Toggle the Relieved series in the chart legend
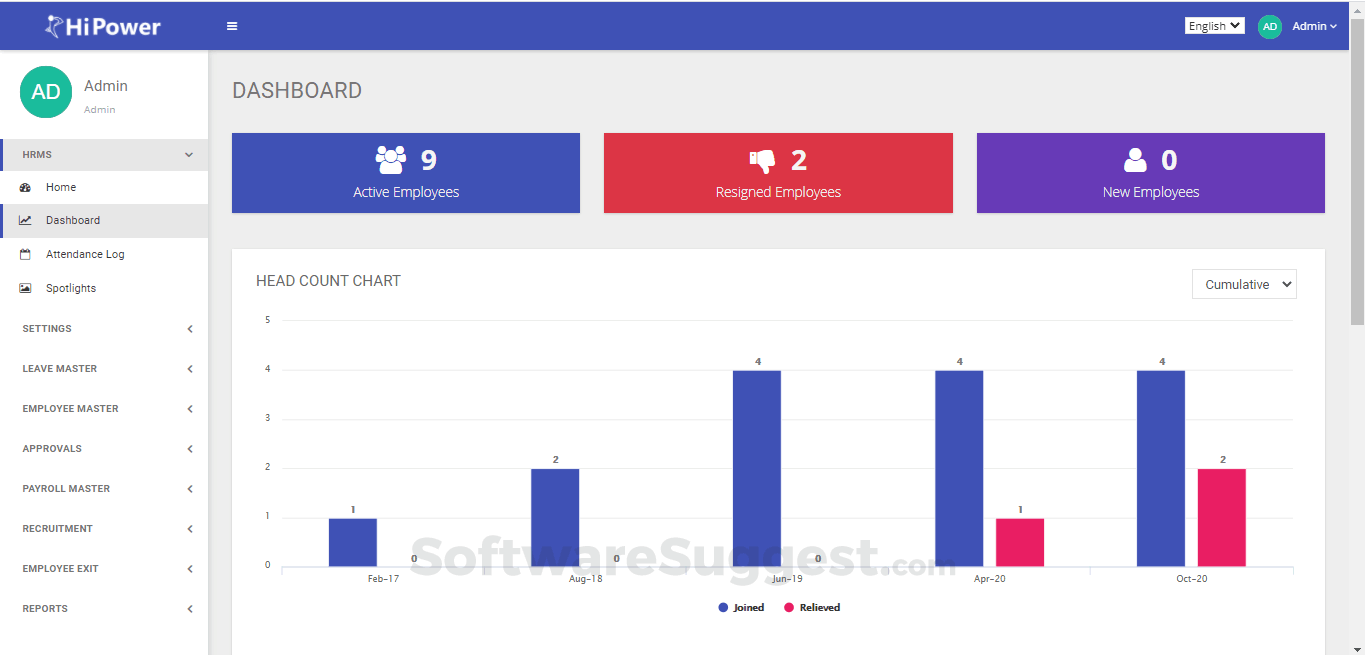1365x655 pixels. (812, 607)
